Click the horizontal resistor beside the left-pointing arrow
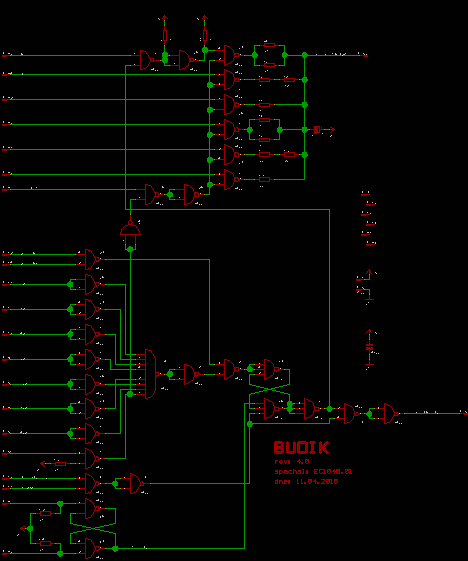 coord(60,464)
